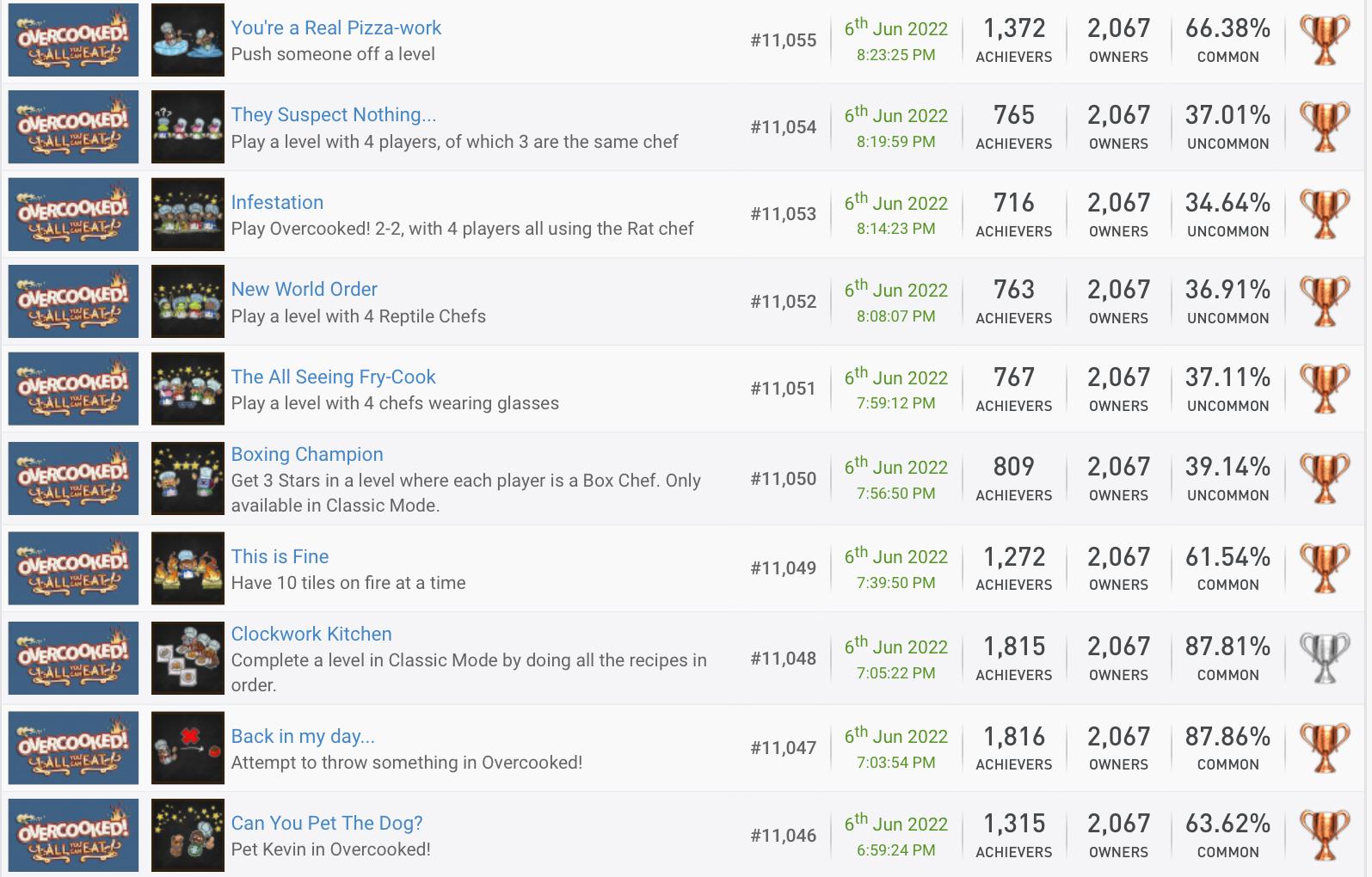Open "Can You Pet The Dog?" trophy

pyautogui.click(x=327, y=823)
